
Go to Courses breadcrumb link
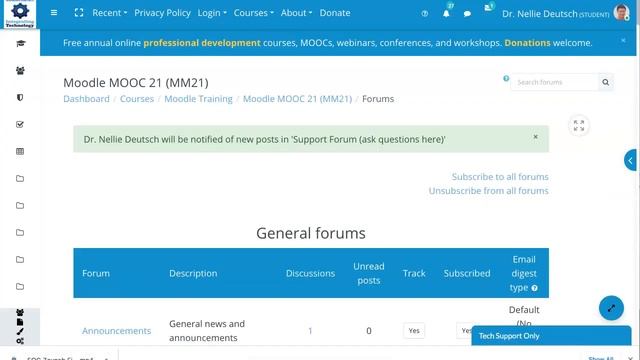137,99
